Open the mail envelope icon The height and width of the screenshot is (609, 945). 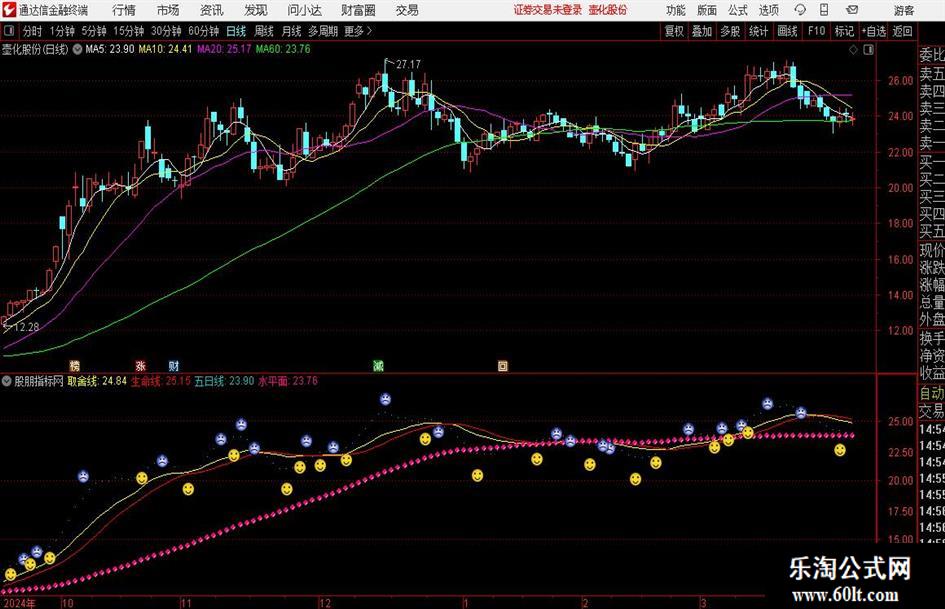pos(852,10)
